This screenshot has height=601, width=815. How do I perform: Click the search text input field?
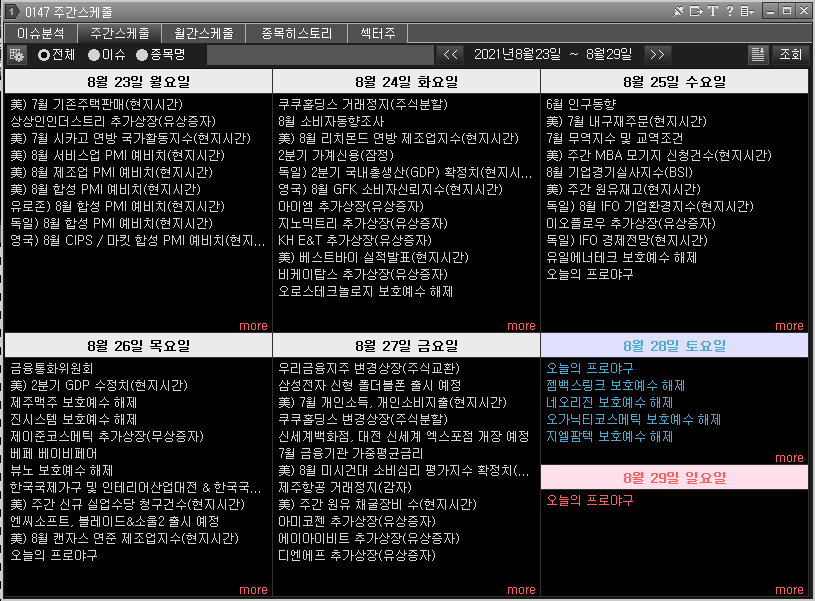[320, 55]
